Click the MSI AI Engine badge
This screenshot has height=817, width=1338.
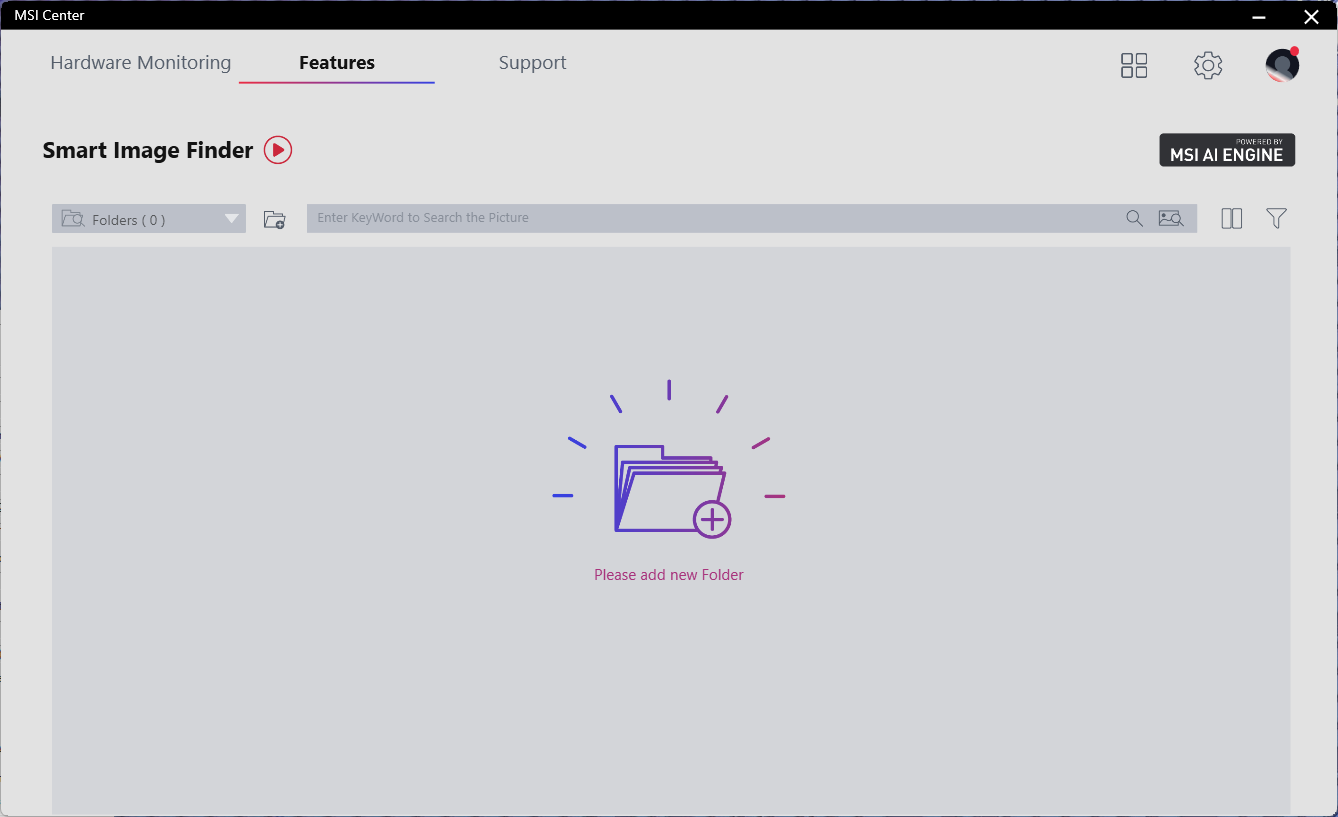[x=1227, y=150]
